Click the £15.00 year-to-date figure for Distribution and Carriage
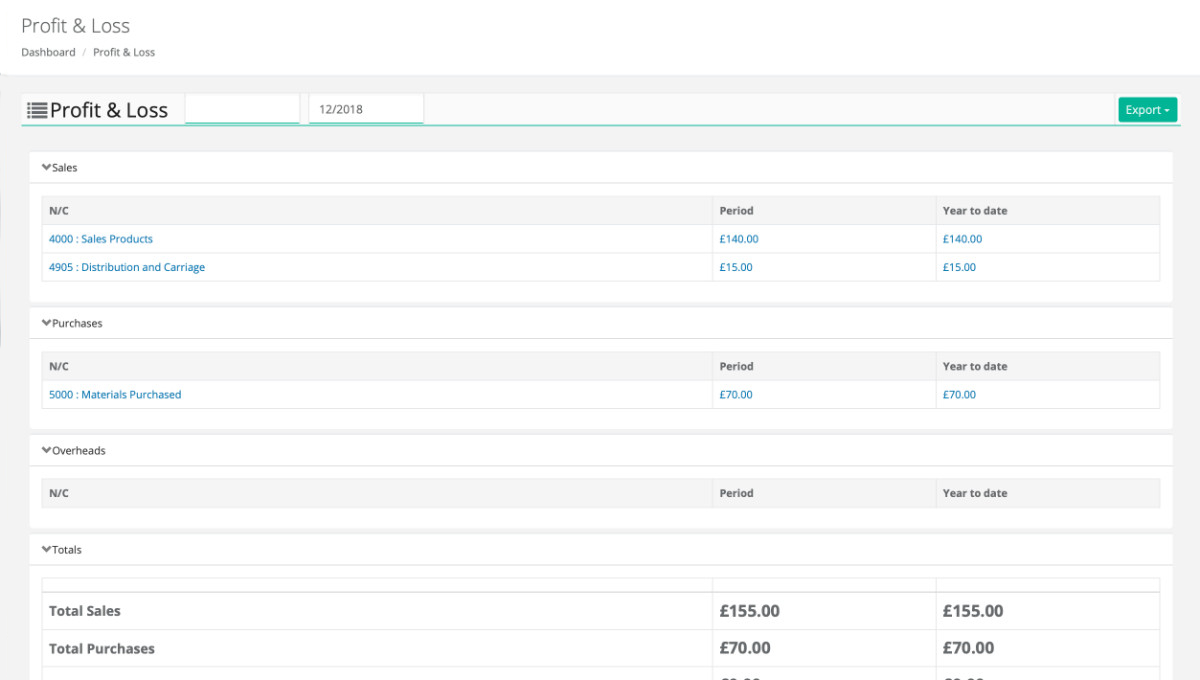This screenshot has height=680, width=1200. pyautogui.click(x=959, y=267)
